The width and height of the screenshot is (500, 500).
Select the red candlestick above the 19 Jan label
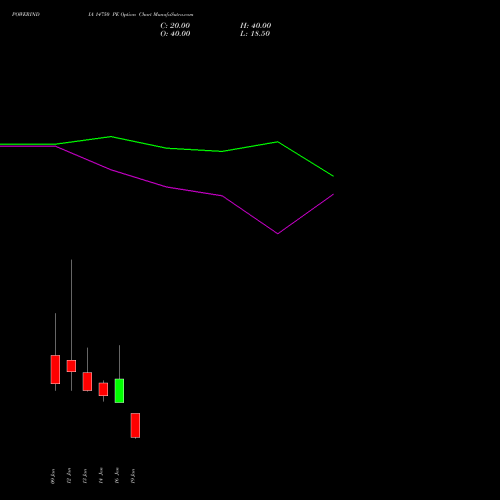tap(135, 425)
